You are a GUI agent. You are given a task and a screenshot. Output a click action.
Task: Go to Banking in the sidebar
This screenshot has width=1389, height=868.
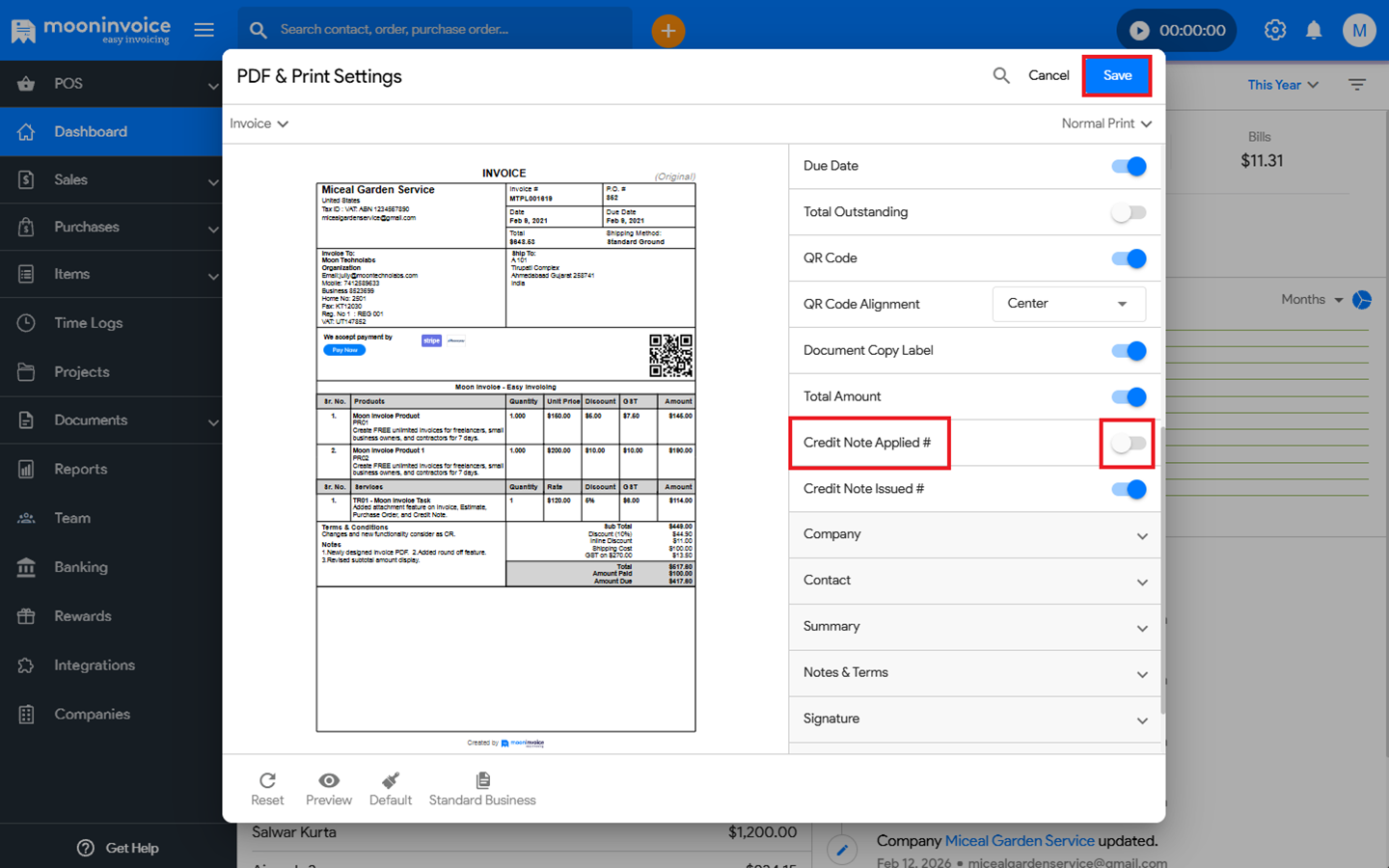[x=81, y=567]
